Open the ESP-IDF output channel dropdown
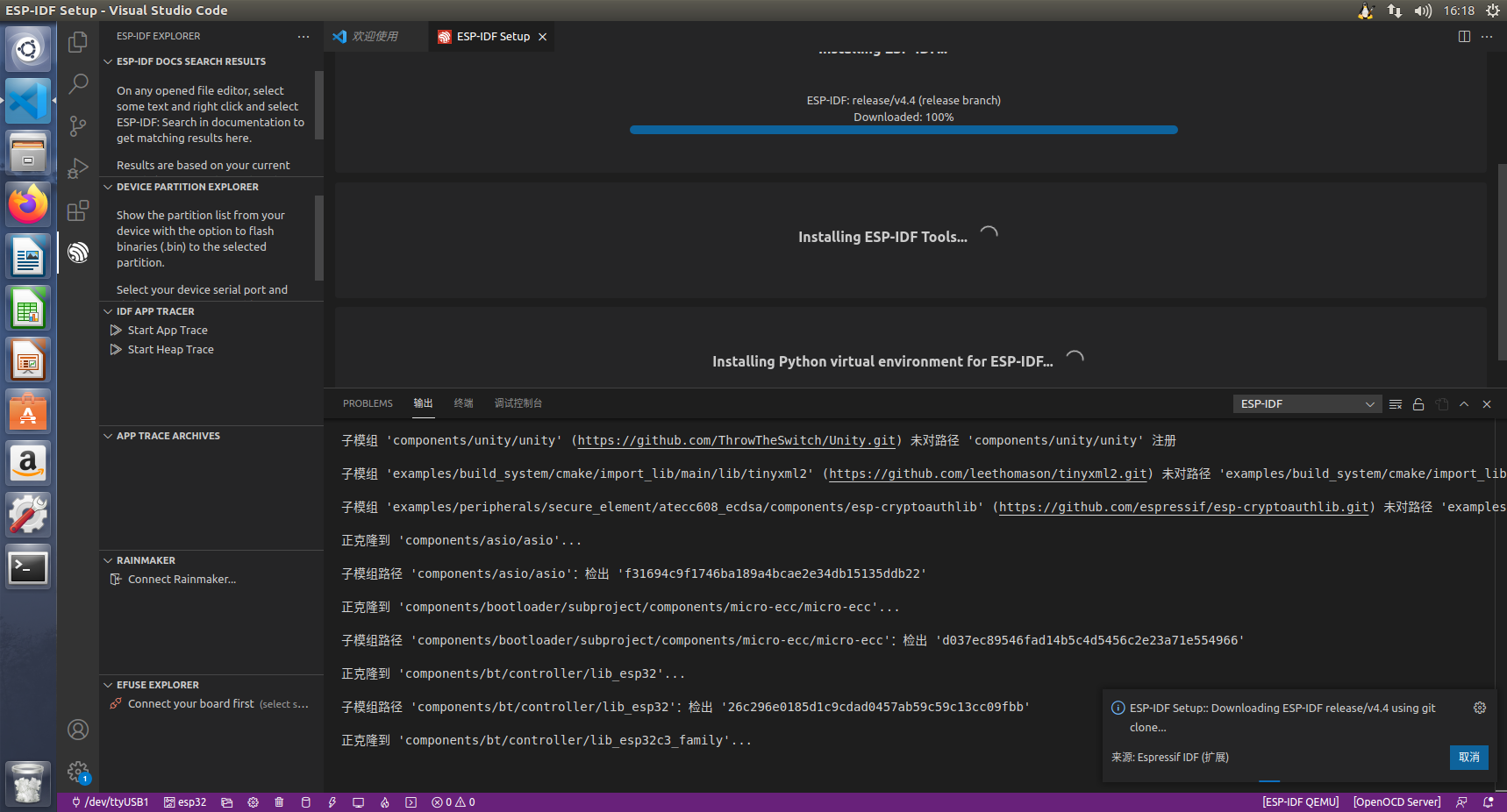This screenshot has height=812, width=1507. pos(1307,403)
